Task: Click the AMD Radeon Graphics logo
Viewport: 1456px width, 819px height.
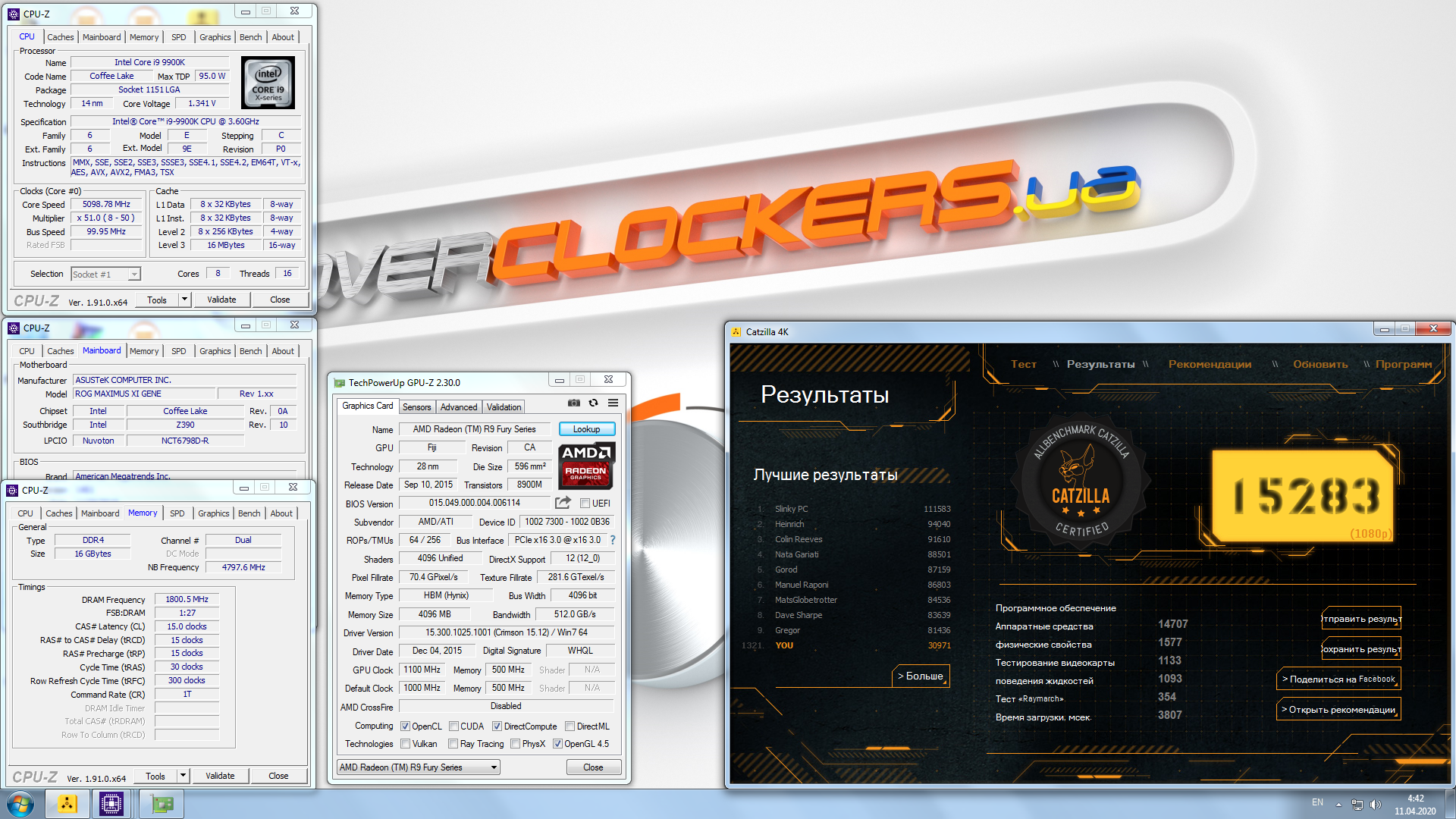Action: coord(587,465)
